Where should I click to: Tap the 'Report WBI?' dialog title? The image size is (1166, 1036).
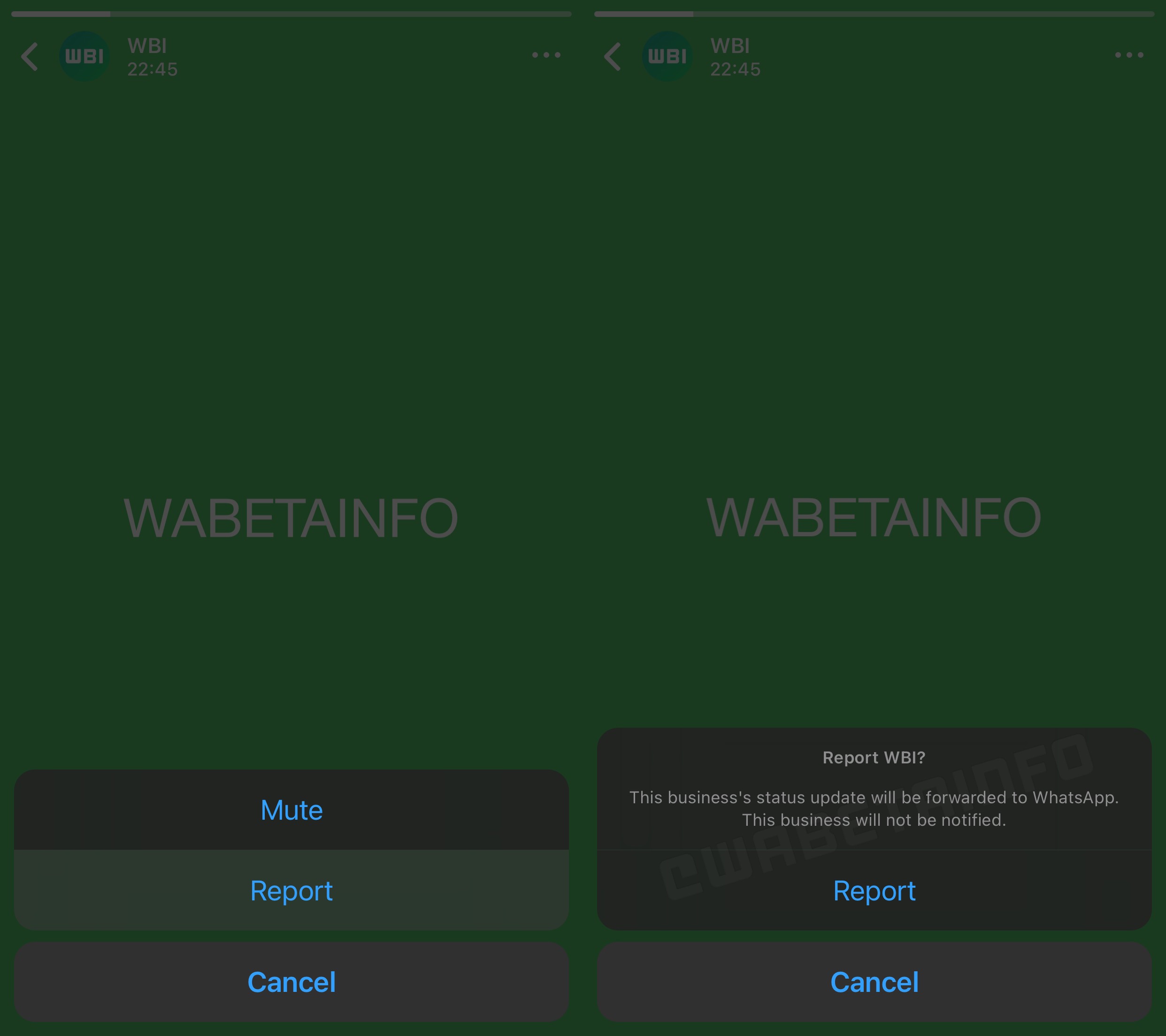point(874,757)
